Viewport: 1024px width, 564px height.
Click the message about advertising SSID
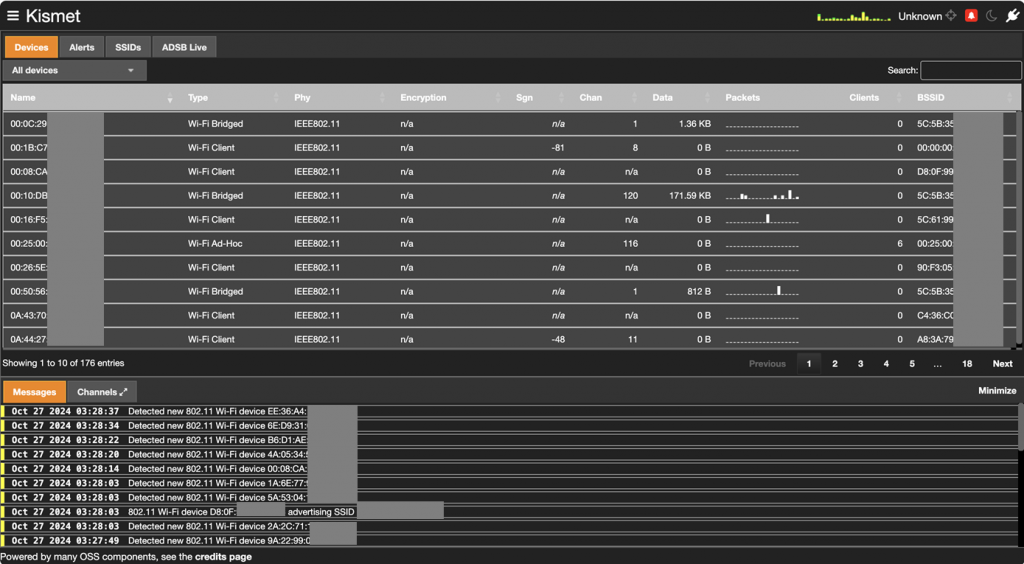(x=509, y=512)
